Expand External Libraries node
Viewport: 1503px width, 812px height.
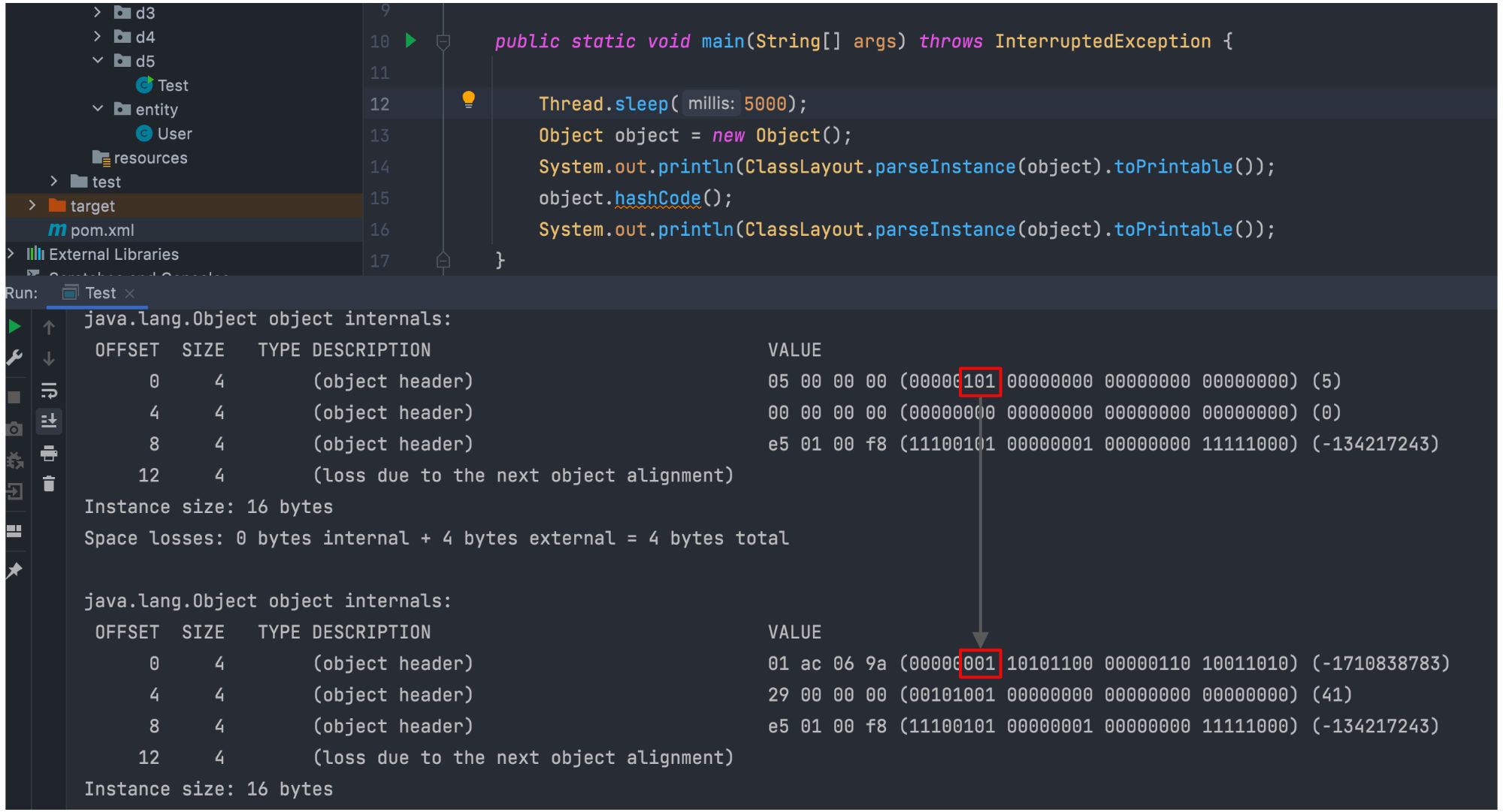point(11,254)
